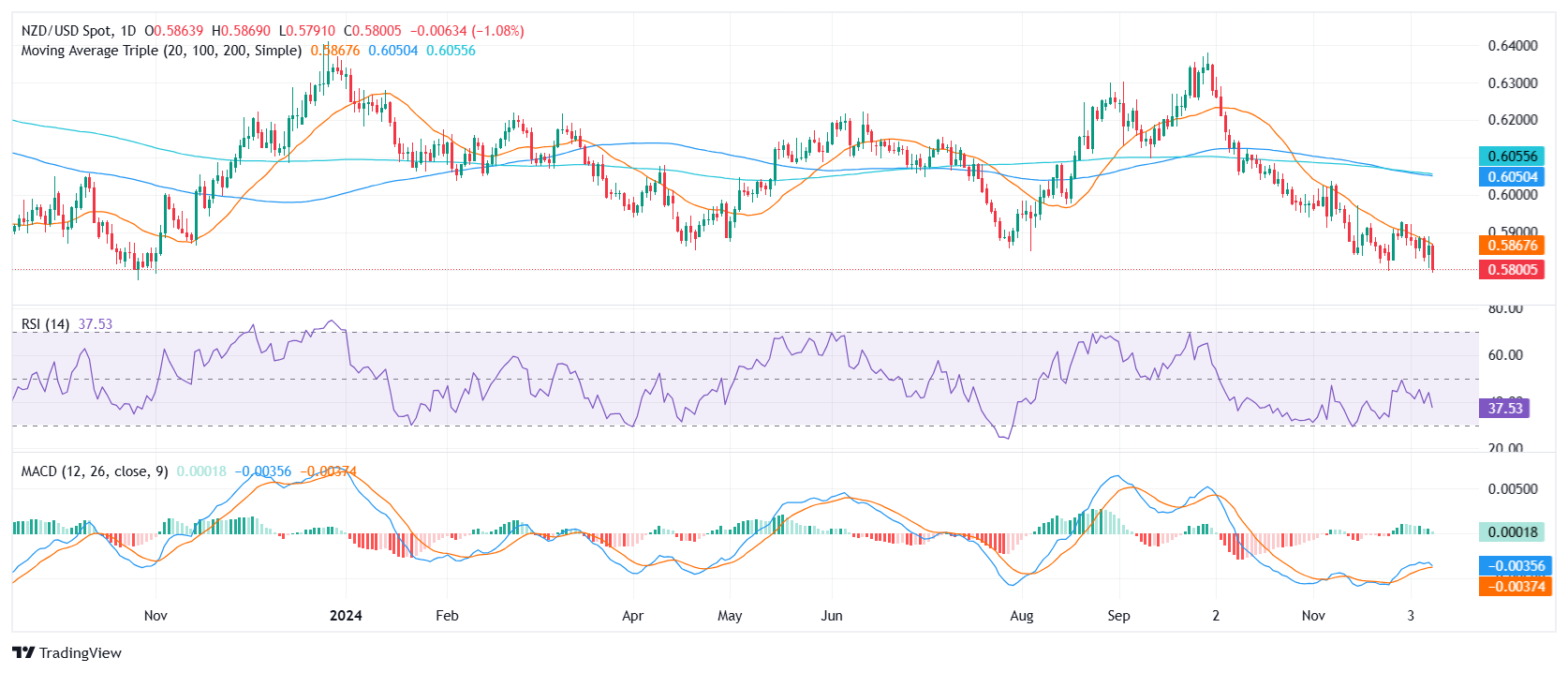Image resolution: width=1568 pixels, height=673 pixels.
Task: Click the Aug label on time axis
Action: tap(1022, 616)
